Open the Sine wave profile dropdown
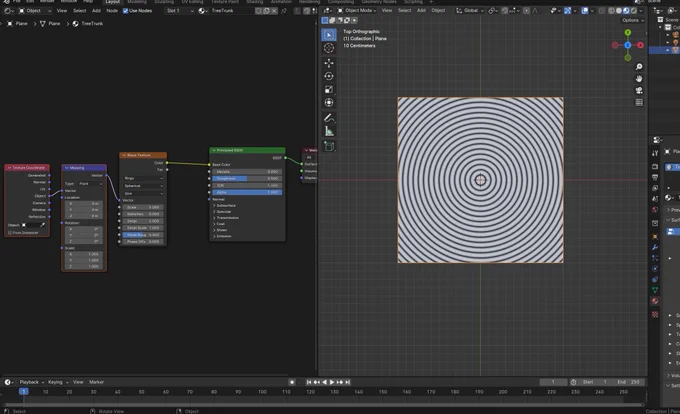Screen dimensions: 680x414 144,193
